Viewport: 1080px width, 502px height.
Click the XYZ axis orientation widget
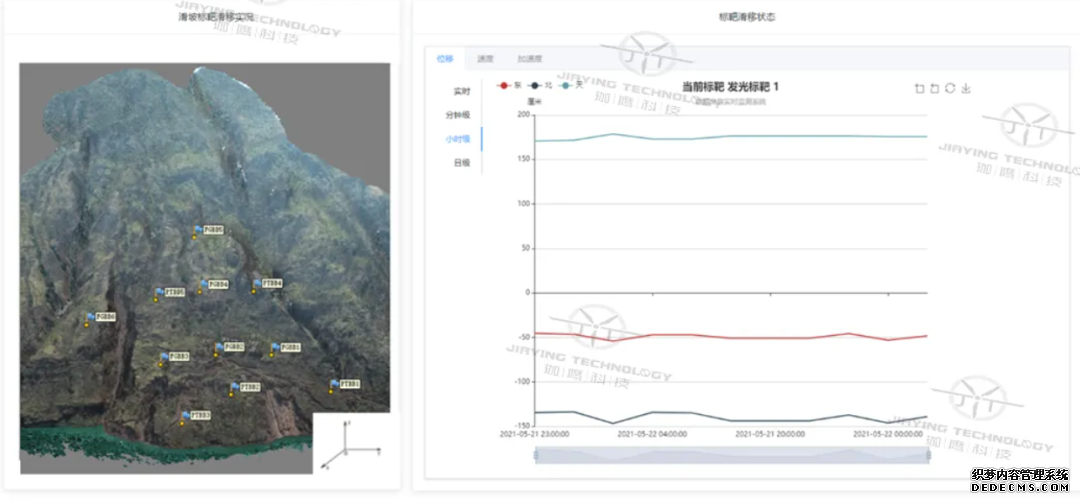click(x=350, y=441)
